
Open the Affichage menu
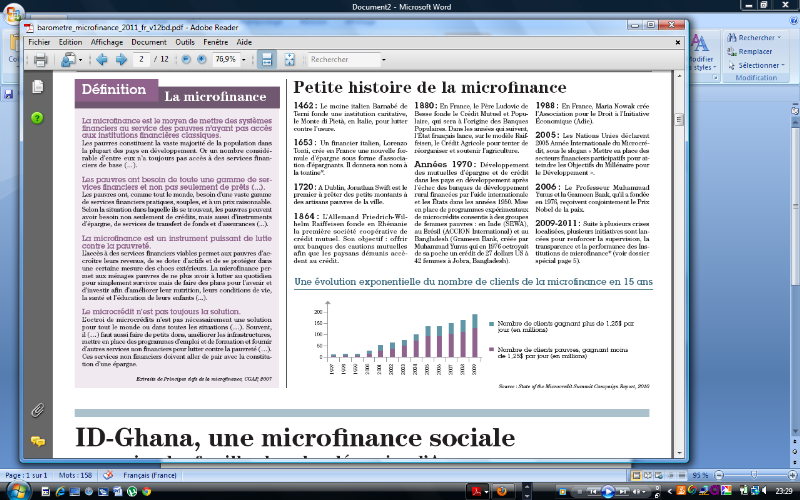[x=107, y=42]
